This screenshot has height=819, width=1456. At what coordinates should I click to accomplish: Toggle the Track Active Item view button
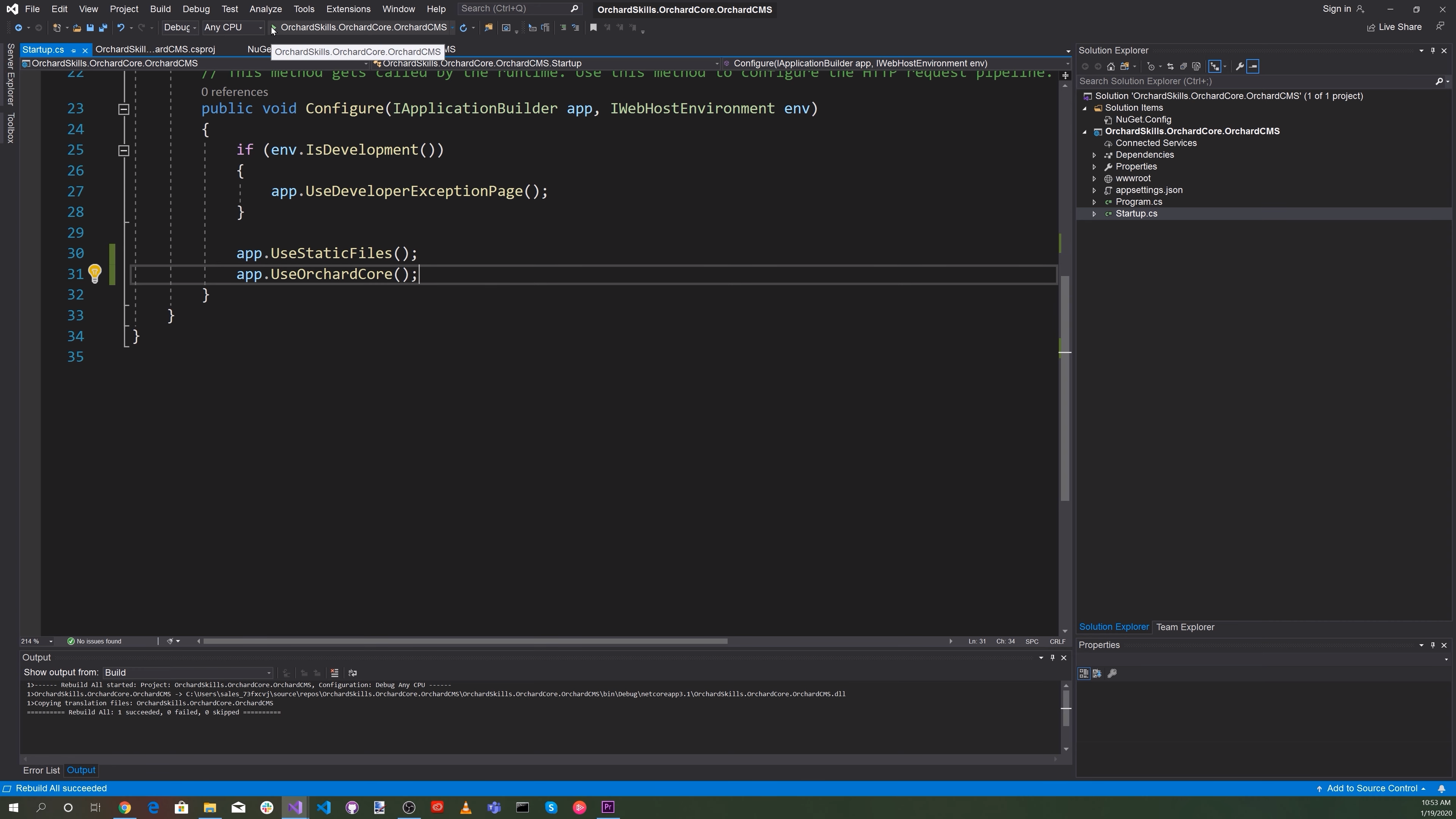[x=1214, y=67]
